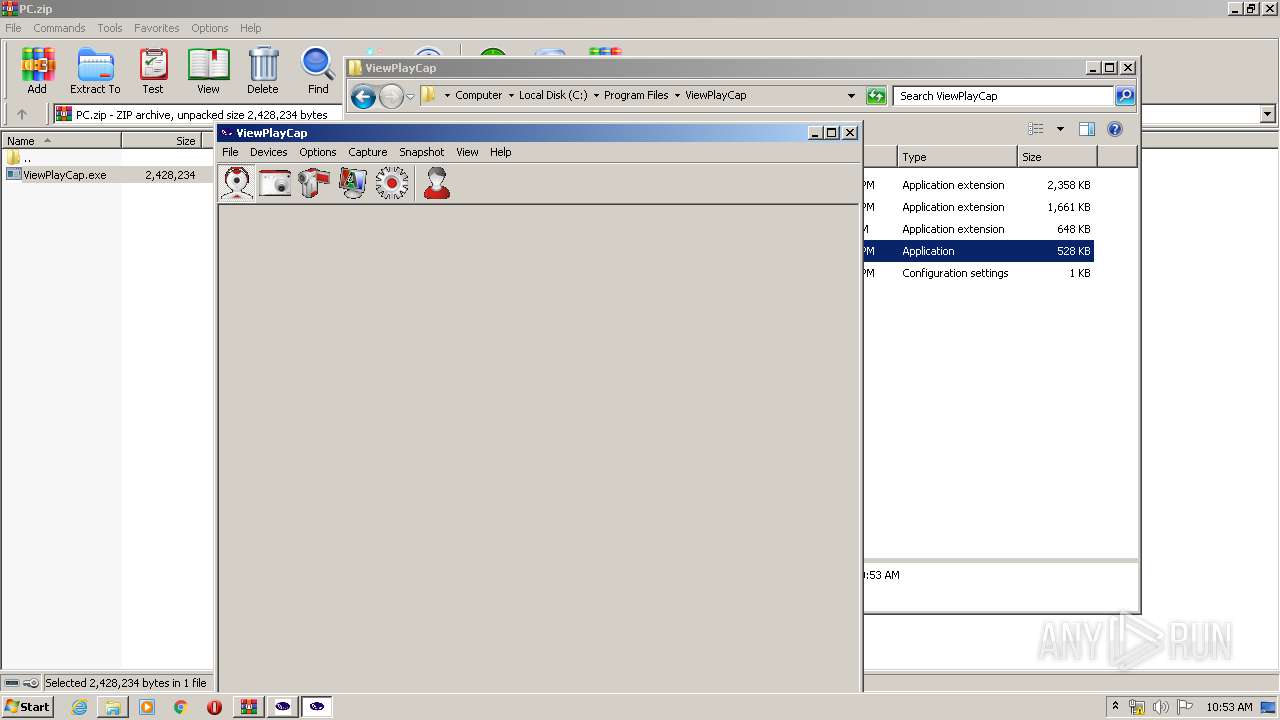
Task: Sort by Size column in Explorer
Action: (x=1057, y=157)
